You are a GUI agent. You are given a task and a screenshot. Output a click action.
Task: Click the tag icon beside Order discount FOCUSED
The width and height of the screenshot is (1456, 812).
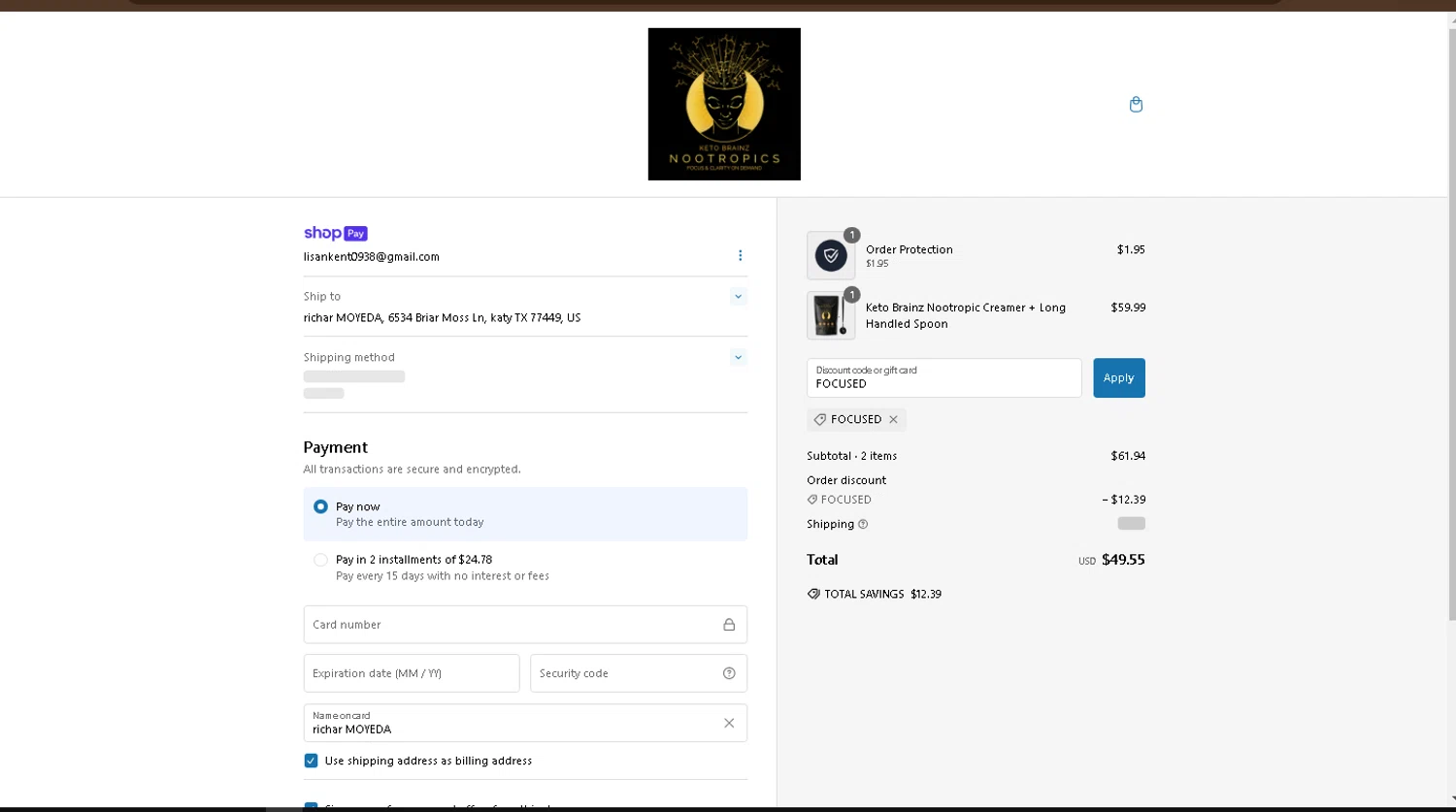(812, 500)
